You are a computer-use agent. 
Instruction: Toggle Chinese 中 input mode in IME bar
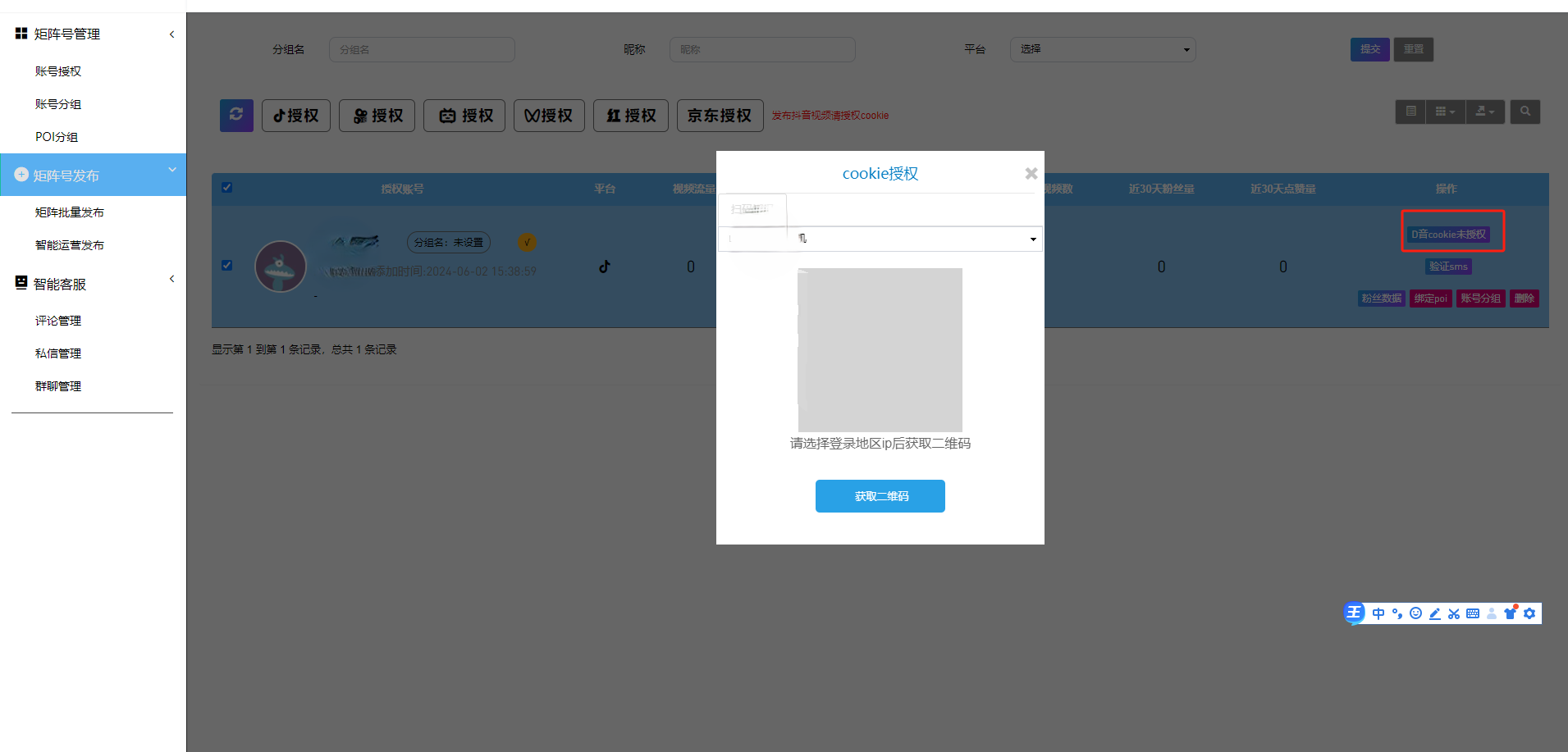(x=1378, y=613)
